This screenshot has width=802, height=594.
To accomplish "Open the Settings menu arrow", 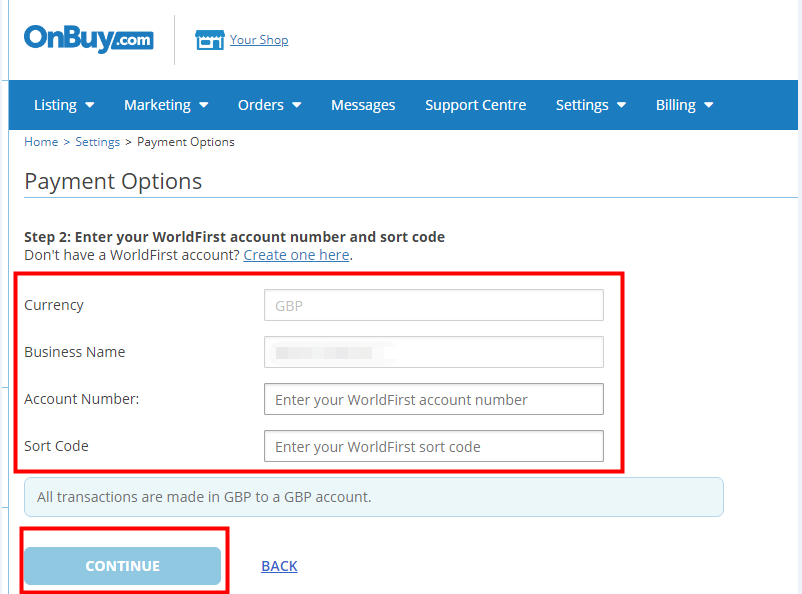I will pos(621,105).
